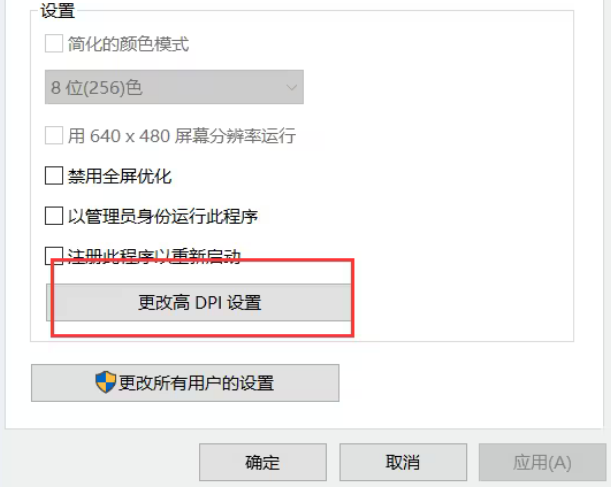Check the 简化的颜色模式 checkbox
The height and width of the screenshot is (487, 611).
[54, 43]
